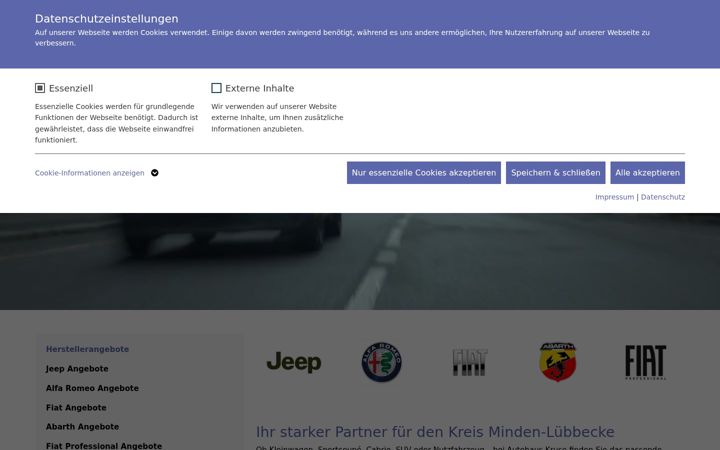Click heading Ihr starker Partner für den Kreis Minden-Lübbecke
The height and width of the screenshot is (450, 720).
click(x=435, y=432)
